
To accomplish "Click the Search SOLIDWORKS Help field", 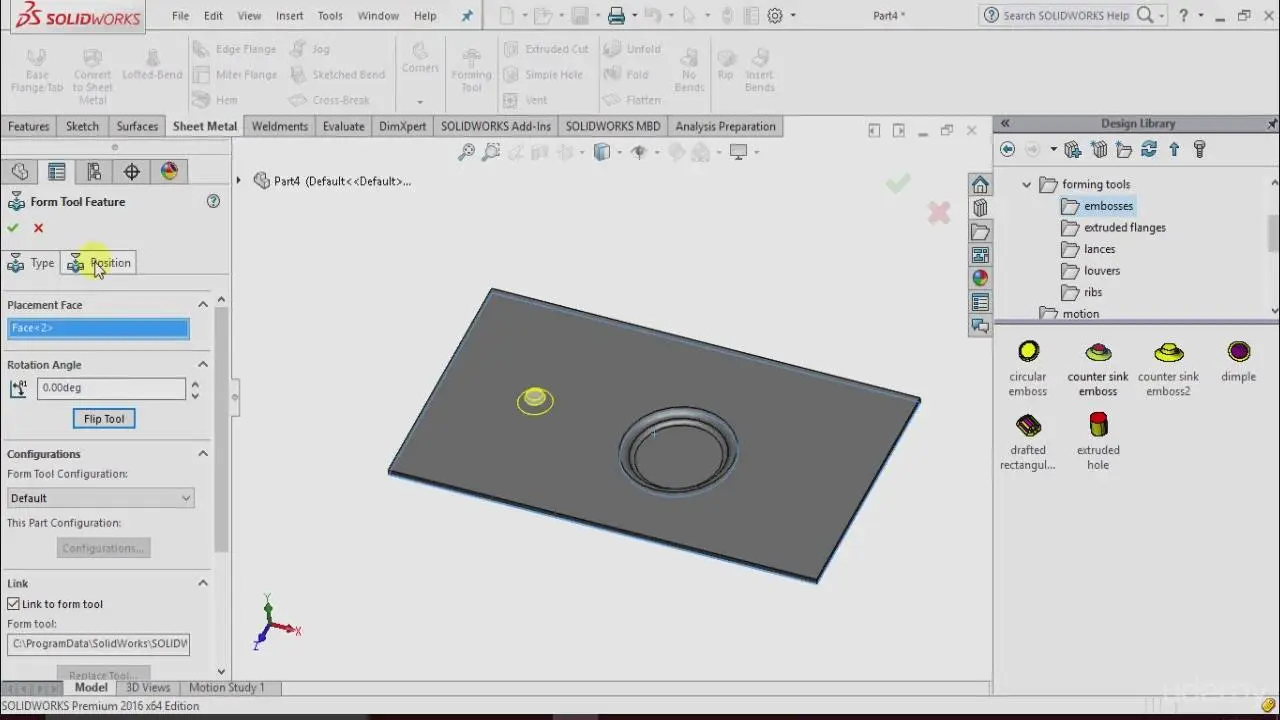I will (1066, 15).
